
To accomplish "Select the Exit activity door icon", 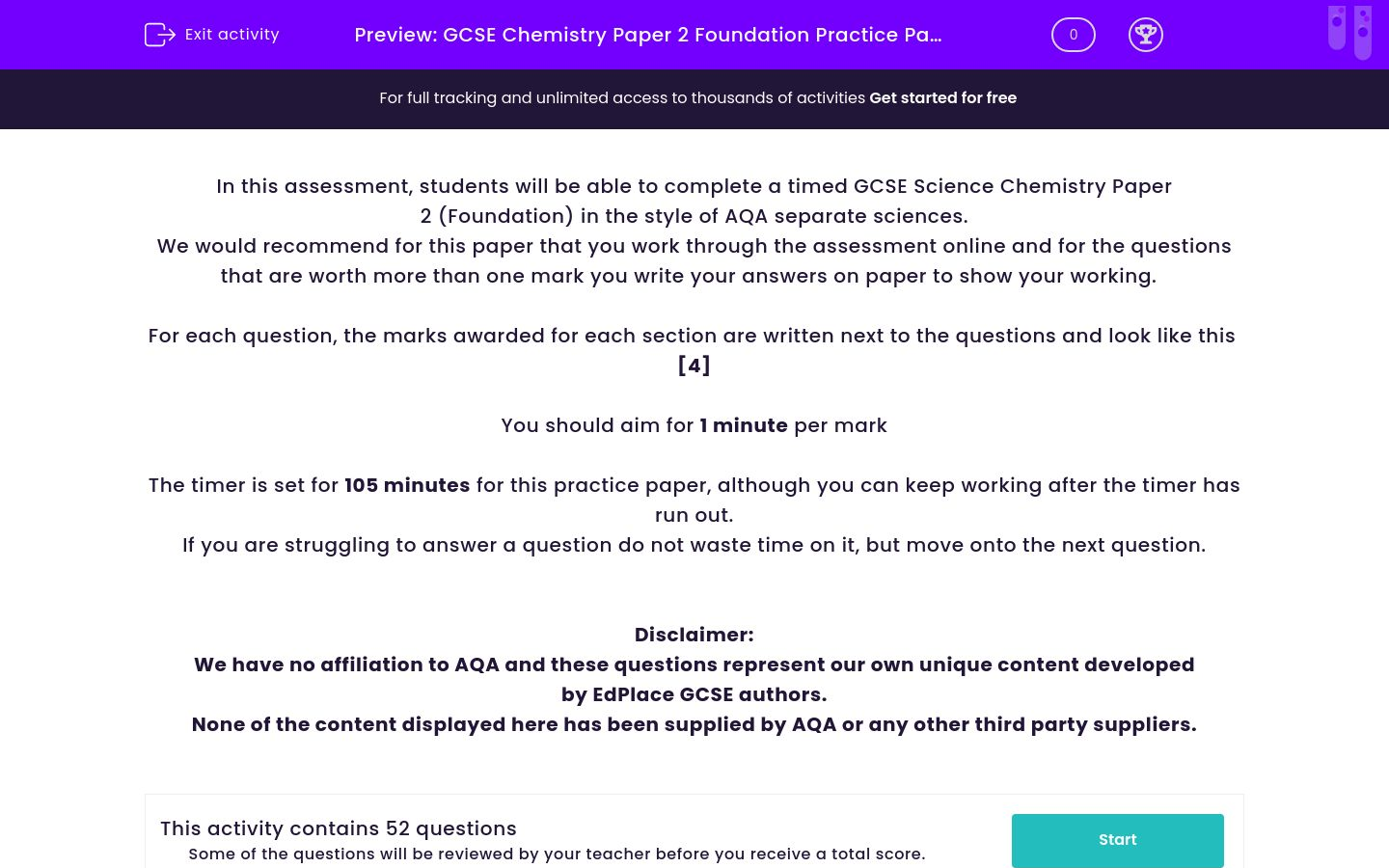I will coord(160,35).
